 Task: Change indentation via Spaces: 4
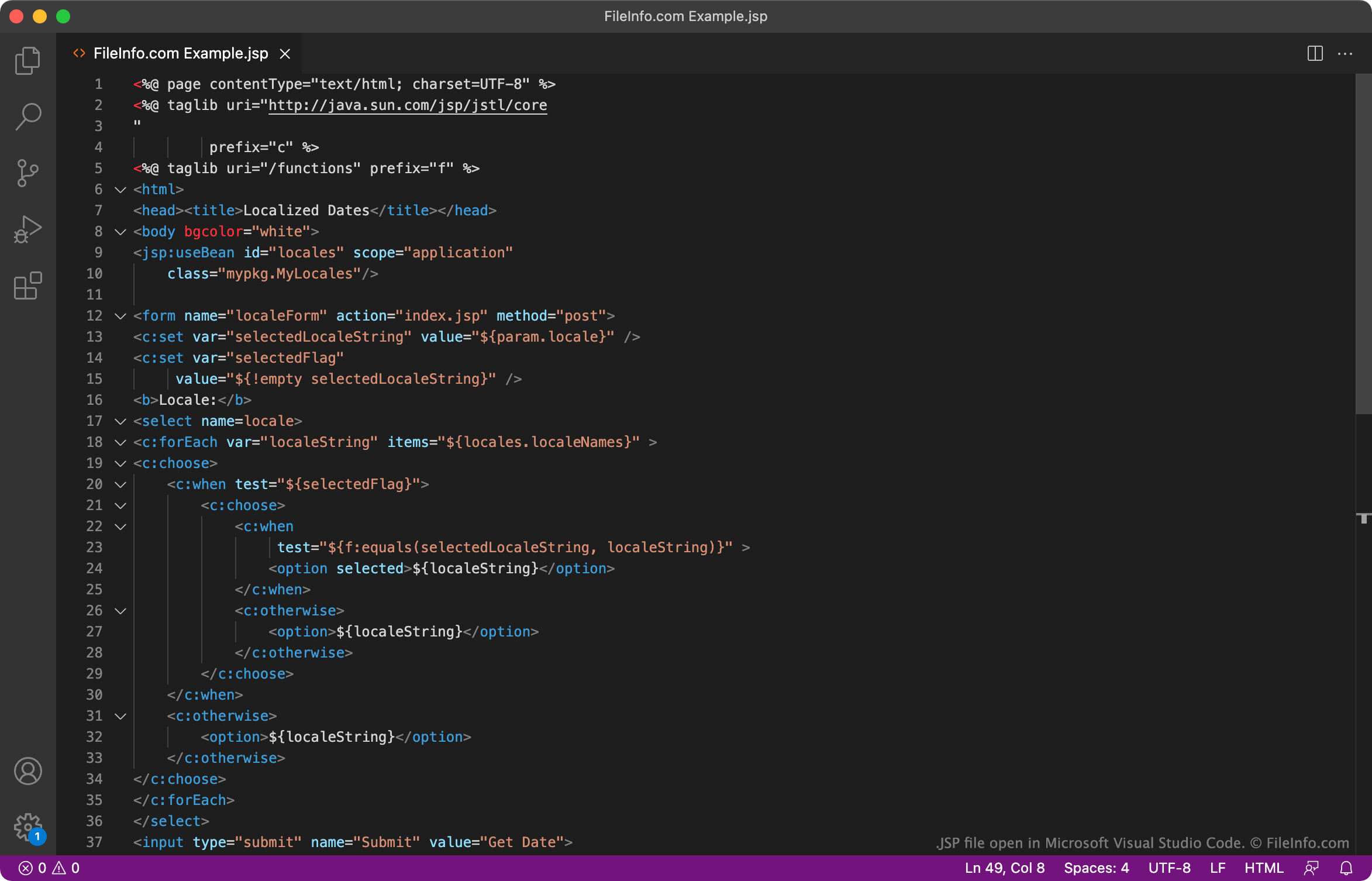point(1097,868)
